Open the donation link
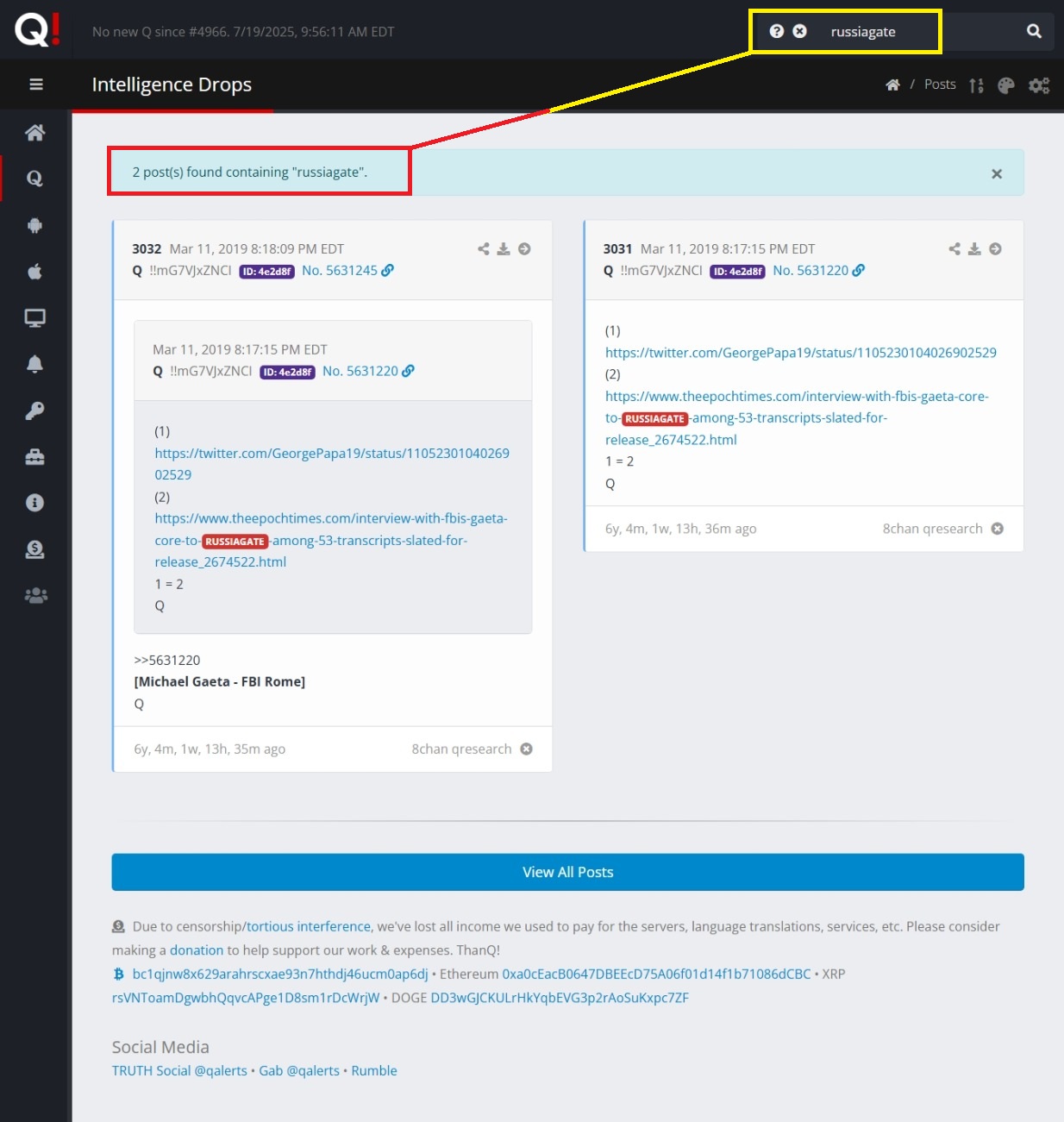Viewport: 1064px width, 1122px height. coord(197,950)
